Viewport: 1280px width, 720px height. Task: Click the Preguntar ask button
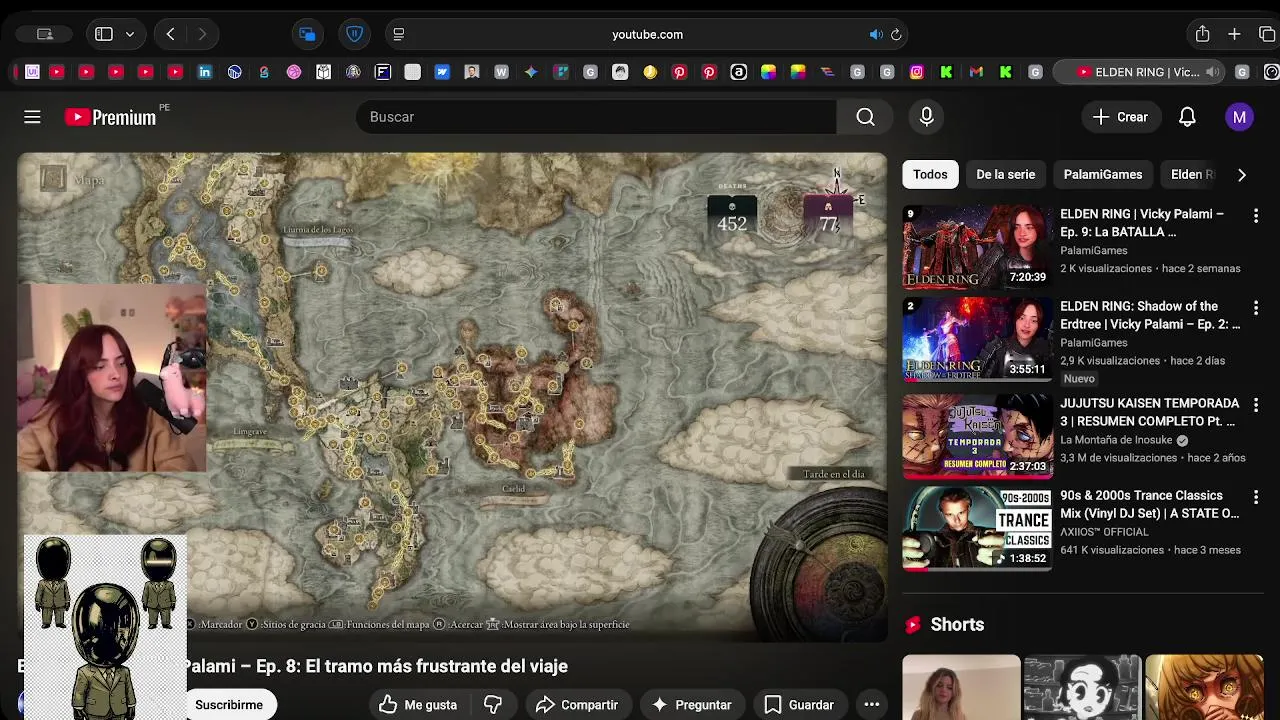click(692, 705)
